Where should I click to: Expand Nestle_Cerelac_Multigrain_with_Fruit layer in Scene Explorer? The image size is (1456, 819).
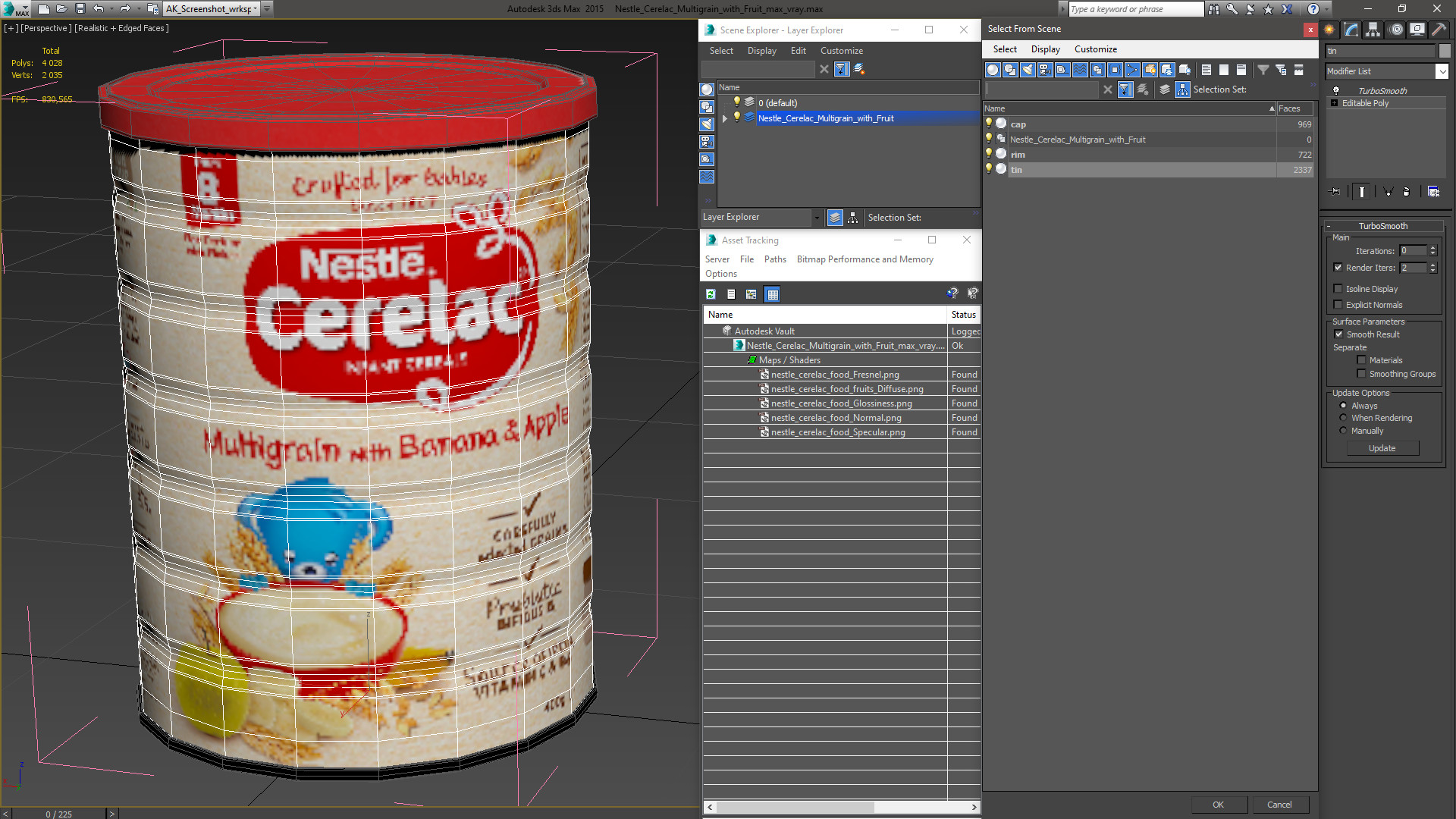pos(725,118)
